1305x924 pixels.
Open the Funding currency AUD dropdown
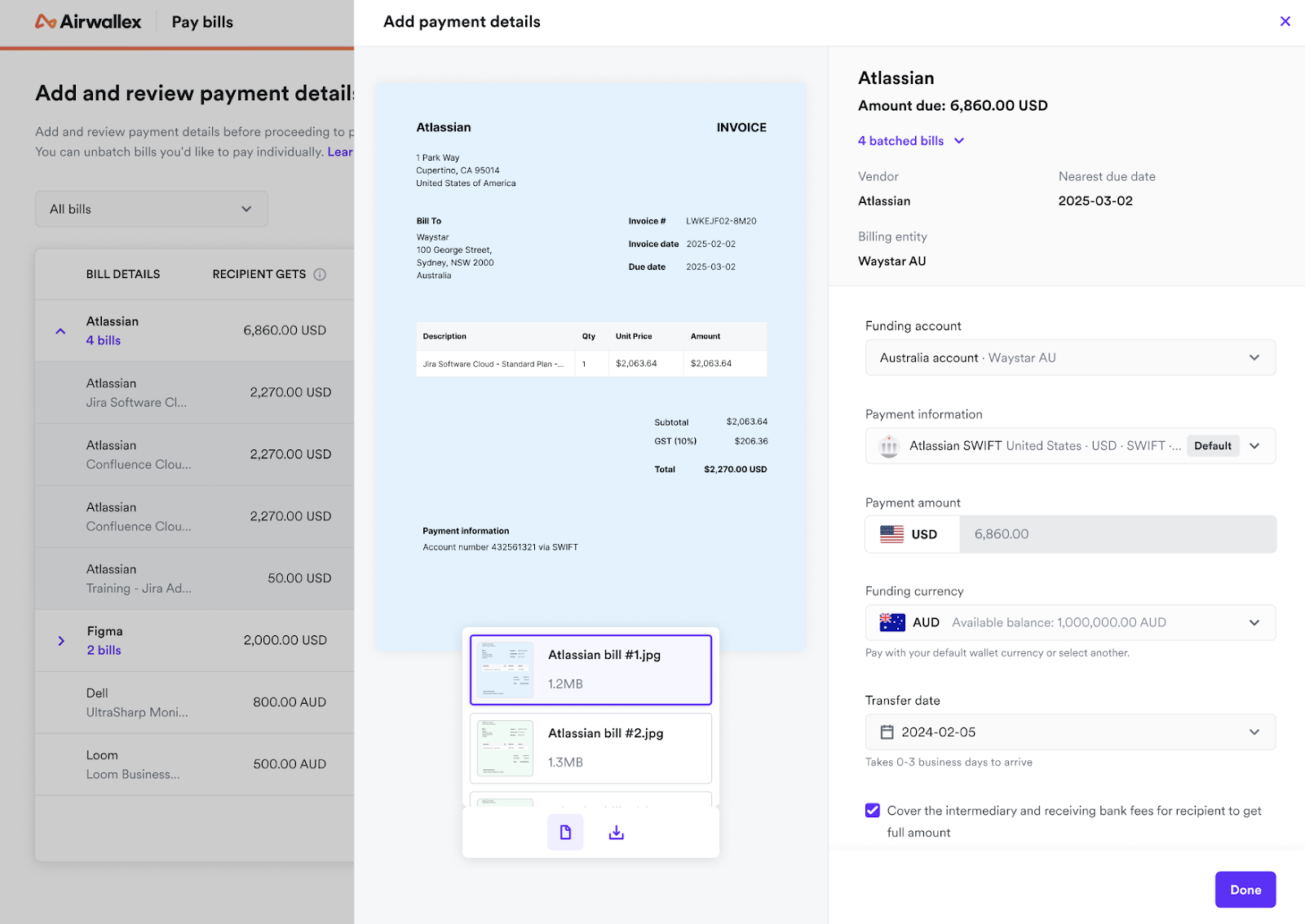pyautogui.click(x=1070, y=623)
